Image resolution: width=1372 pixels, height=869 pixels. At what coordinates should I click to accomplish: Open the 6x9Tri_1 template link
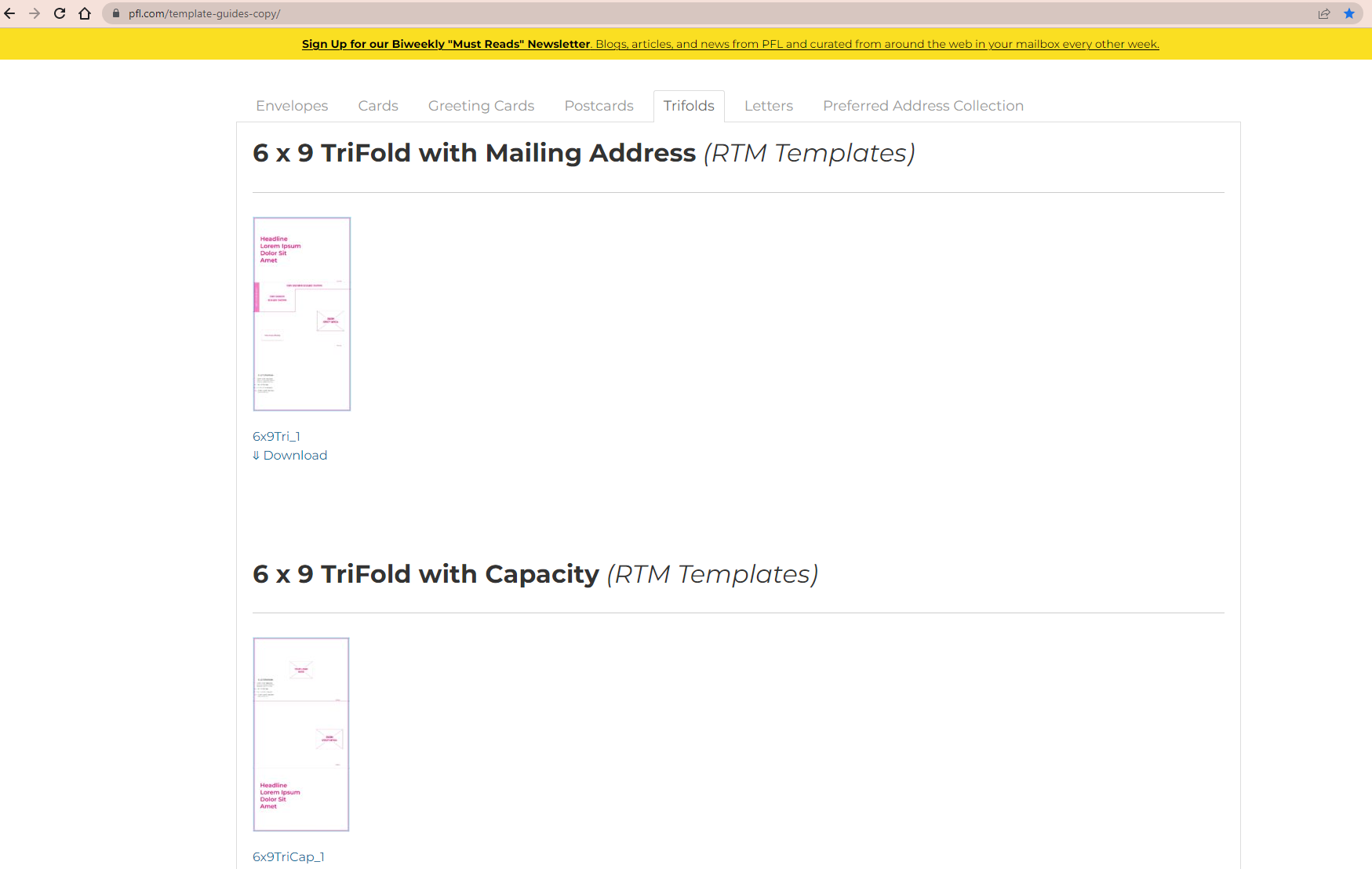(275, 436)
